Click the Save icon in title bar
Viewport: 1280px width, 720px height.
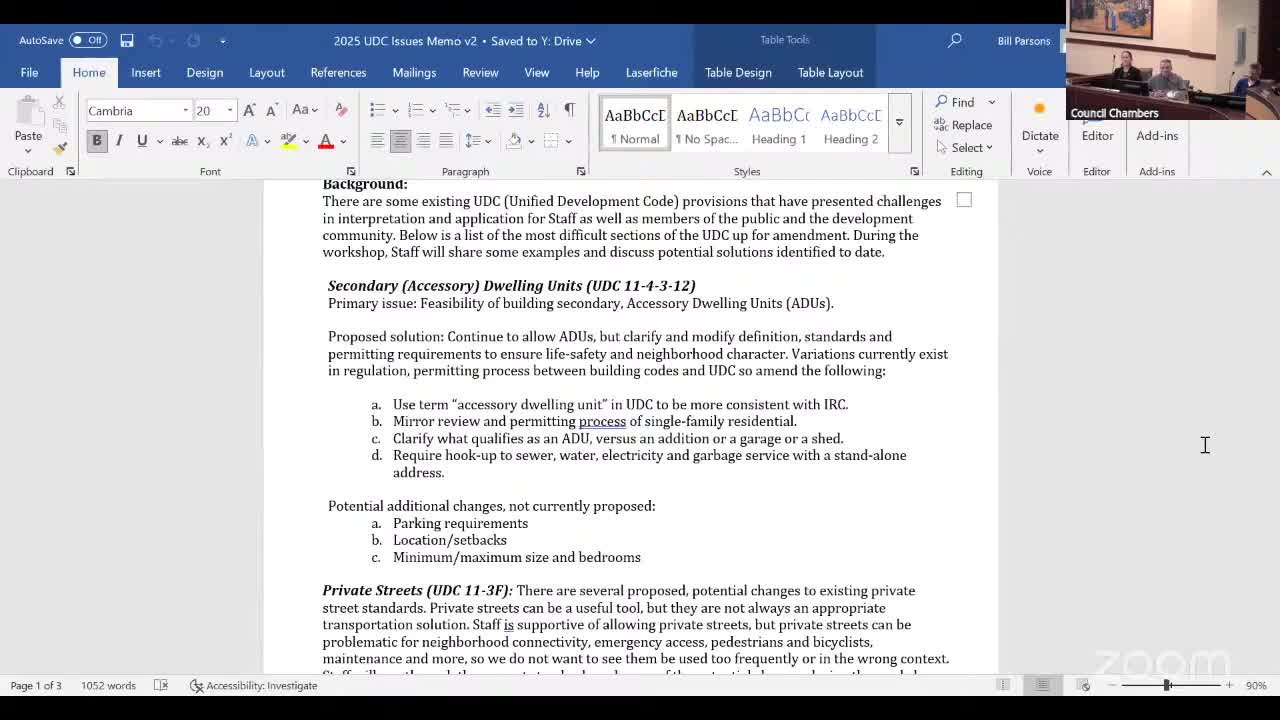click(127, 40)
